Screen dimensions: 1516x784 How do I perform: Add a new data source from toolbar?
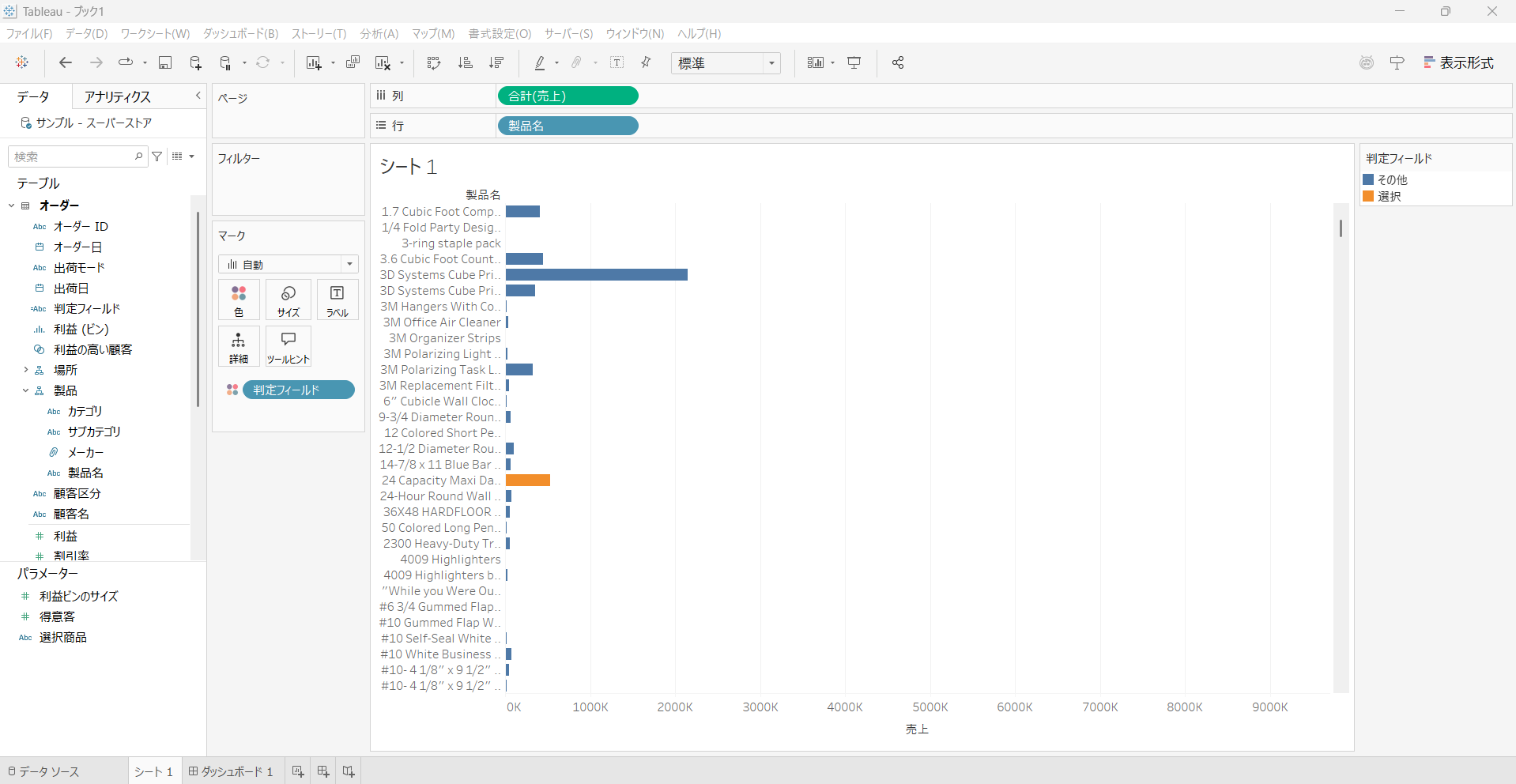pos(195,63)
